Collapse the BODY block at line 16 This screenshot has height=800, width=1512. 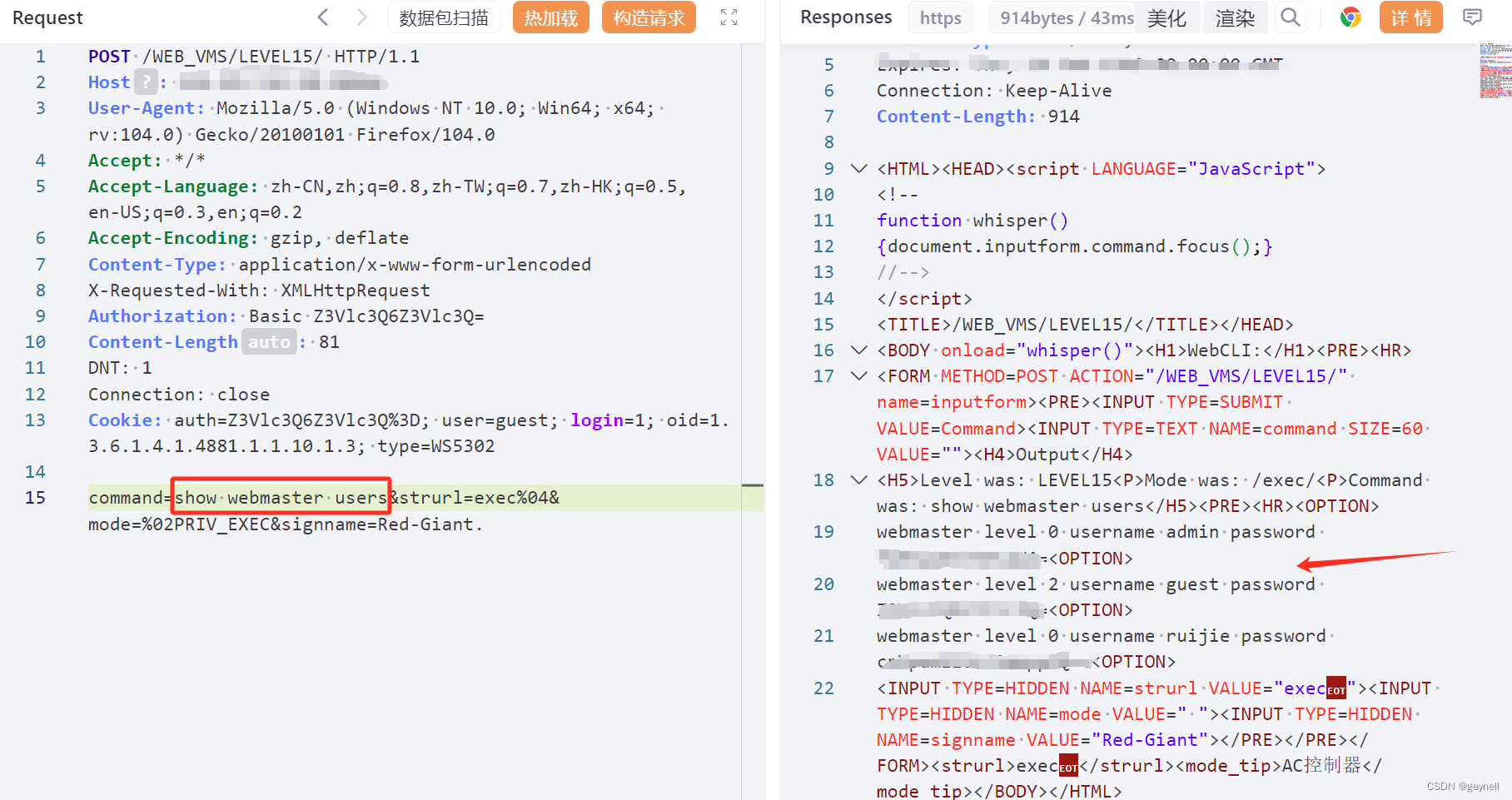click(858, 350)
